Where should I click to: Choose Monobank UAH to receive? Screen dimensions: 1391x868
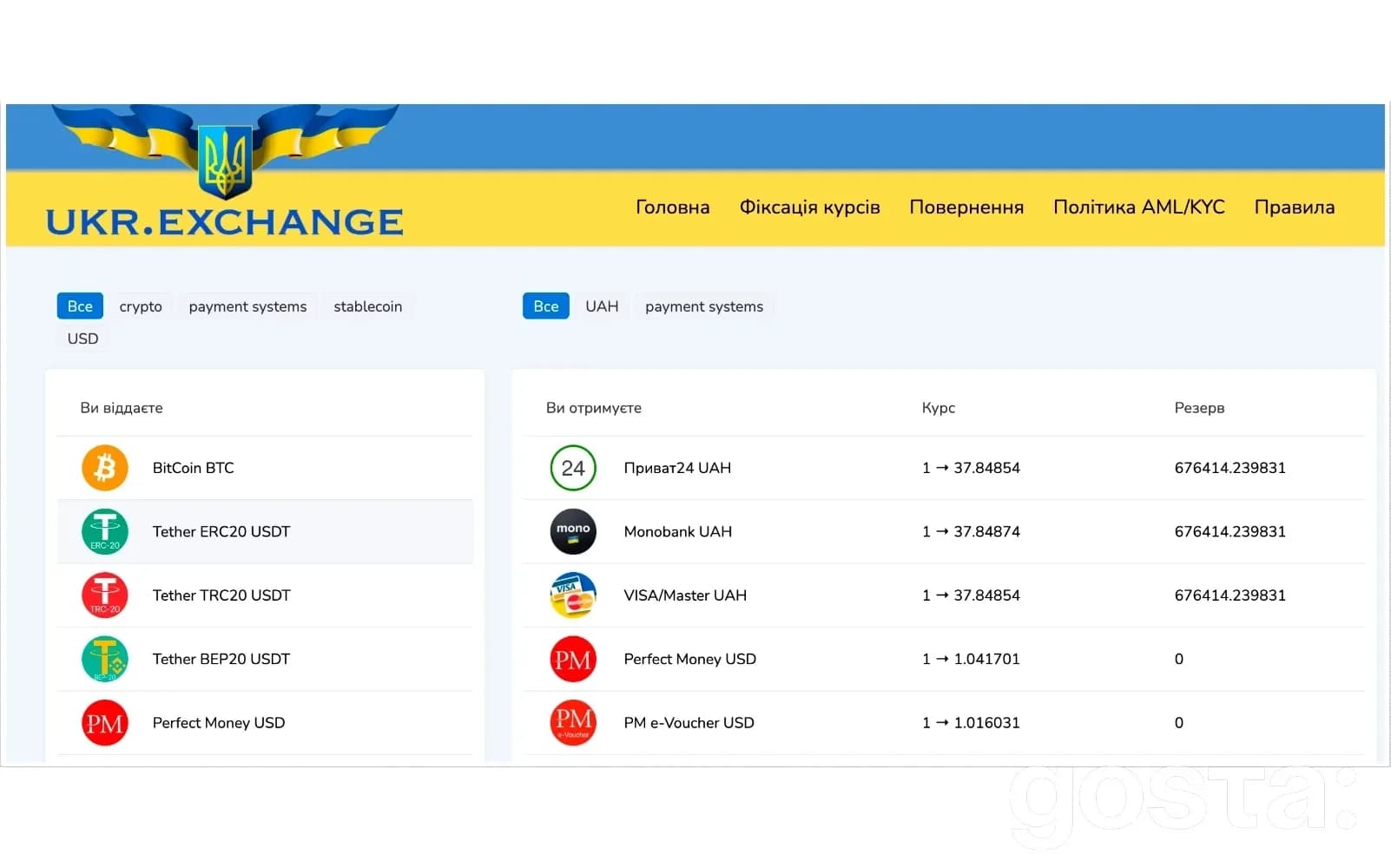coord(944,531)
